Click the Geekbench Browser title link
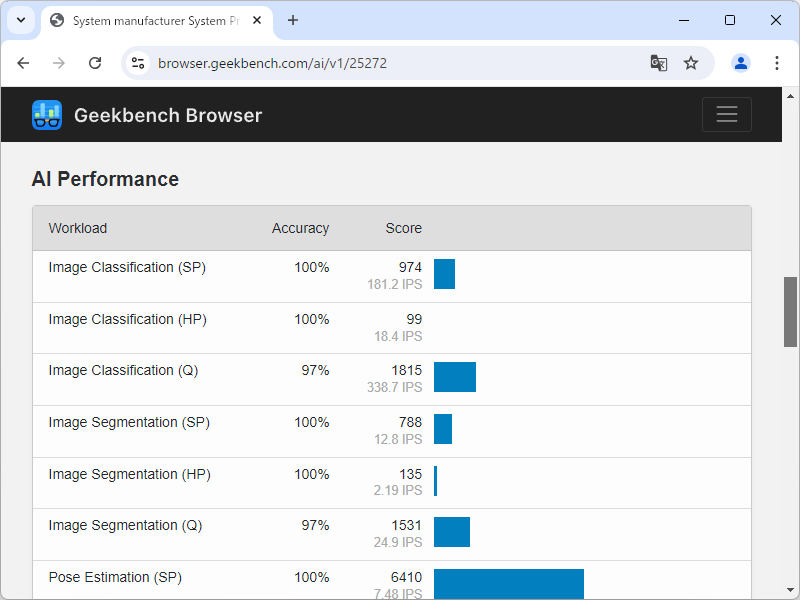This screenshot has height=600, width=800. click(x=168, y=115)
